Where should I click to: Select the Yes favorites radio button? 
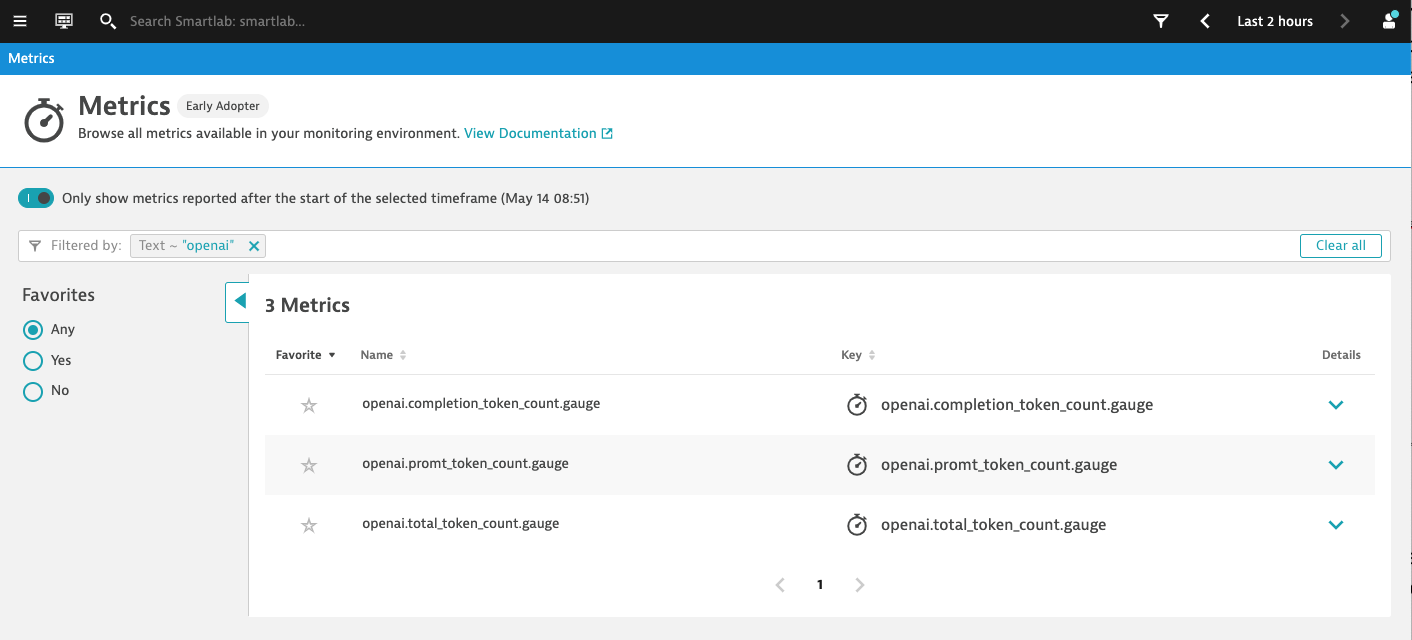pyautogui.click(x=32, y=360)
